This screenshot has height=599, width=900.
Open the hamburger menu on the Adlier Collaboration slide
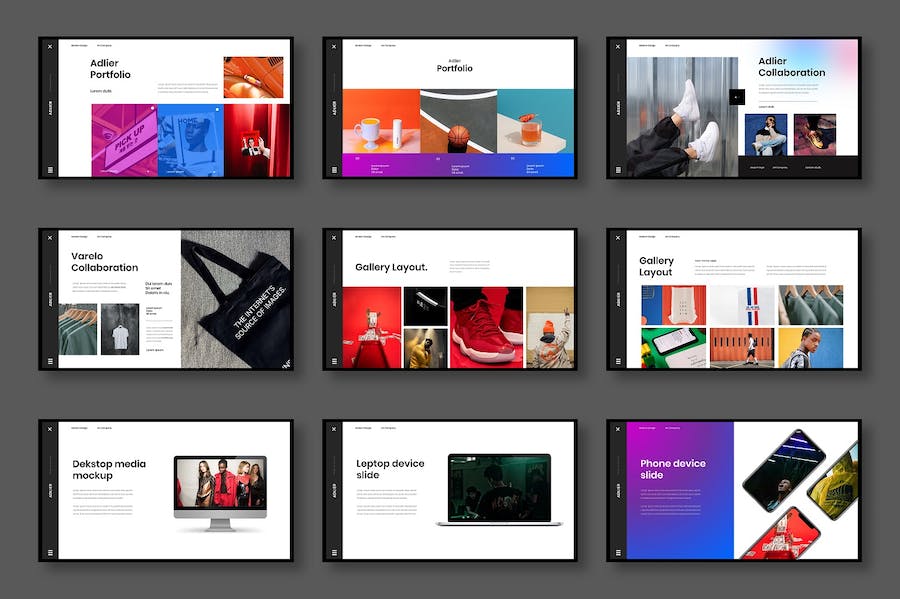[617, 170]
